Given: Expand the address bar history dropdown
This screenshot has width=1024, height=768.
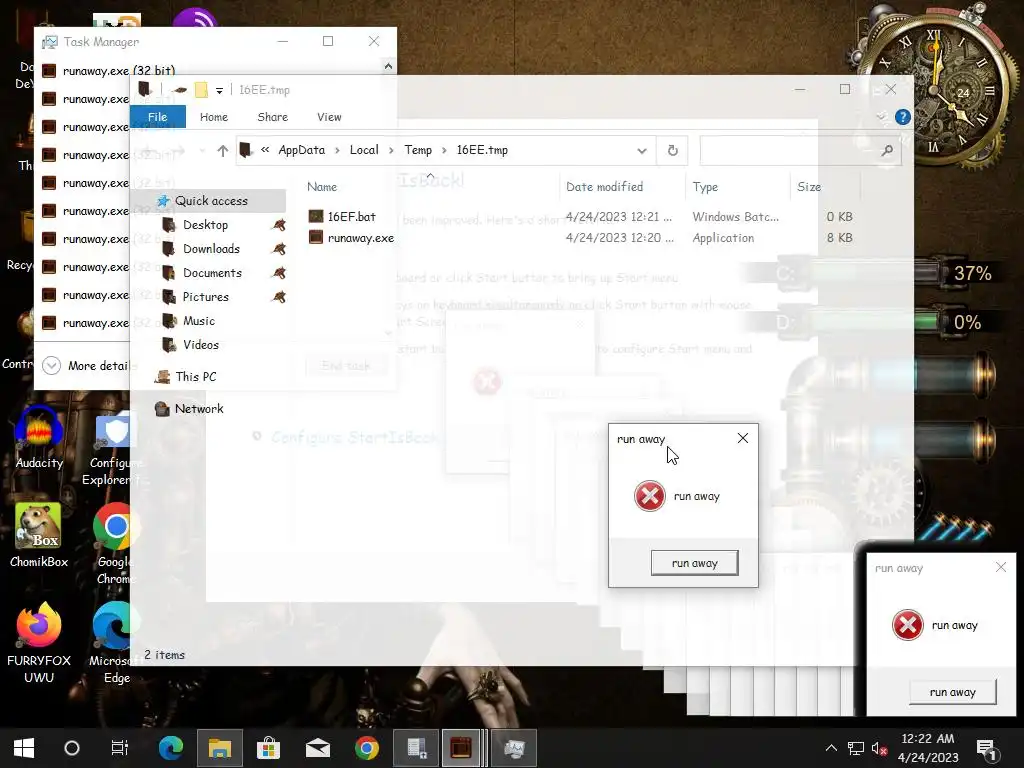Looking at the screenshot, I should tap(642, 151).
